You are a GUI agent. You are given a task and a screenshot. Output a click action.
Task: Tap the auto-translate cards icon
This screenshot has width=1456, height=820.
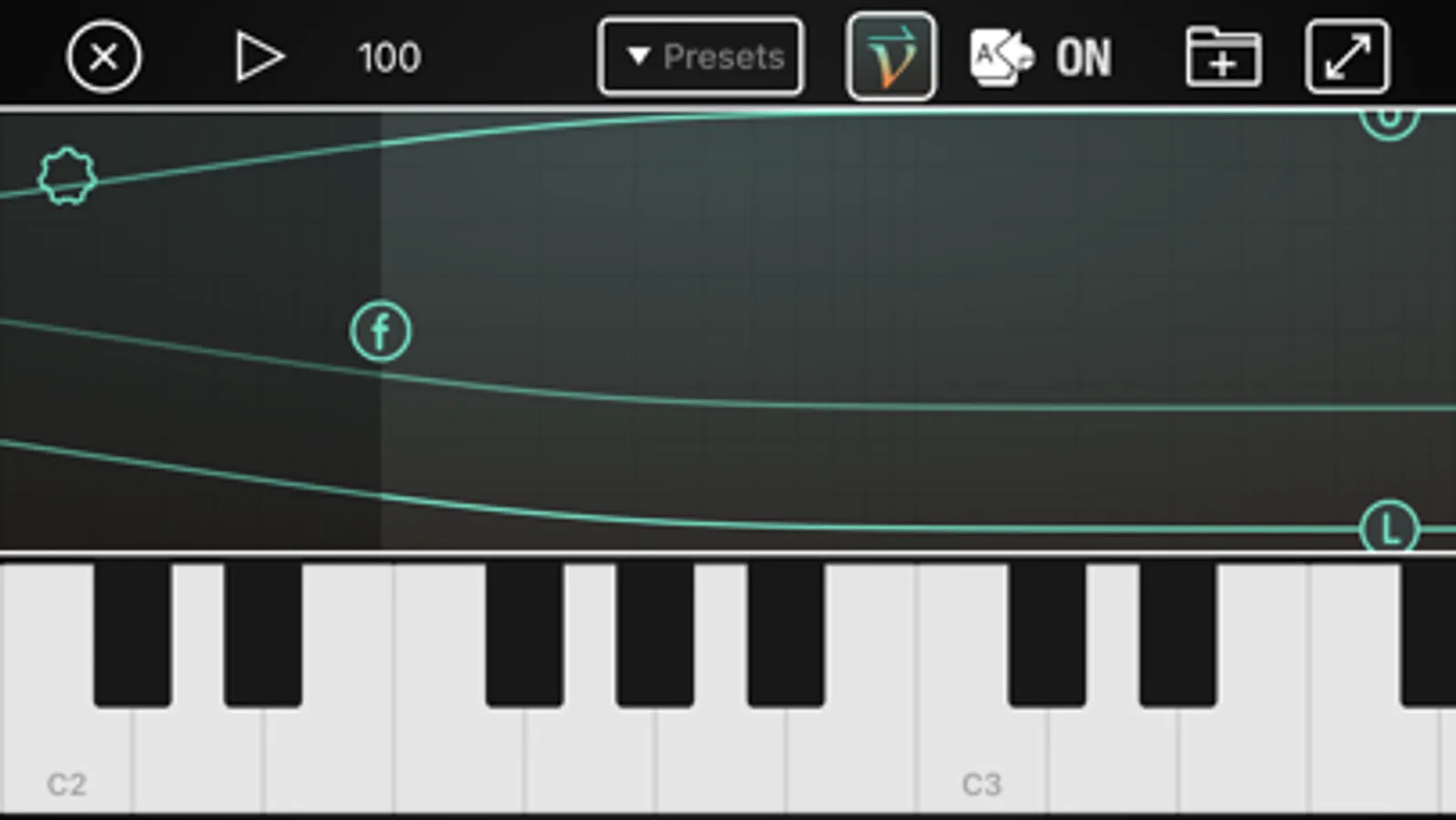point(1002,57)
